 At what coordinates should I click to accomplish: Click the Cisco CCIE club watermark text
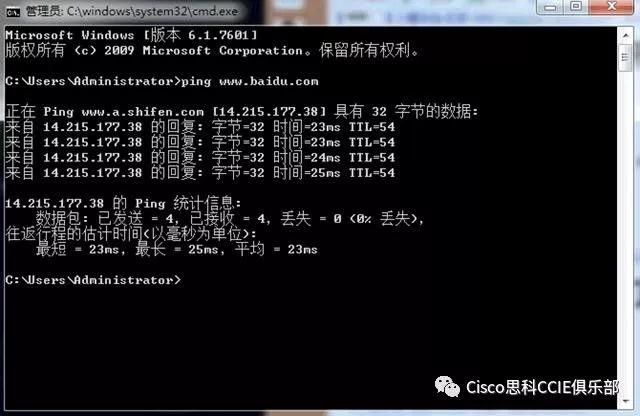click(x=542, y=387)
